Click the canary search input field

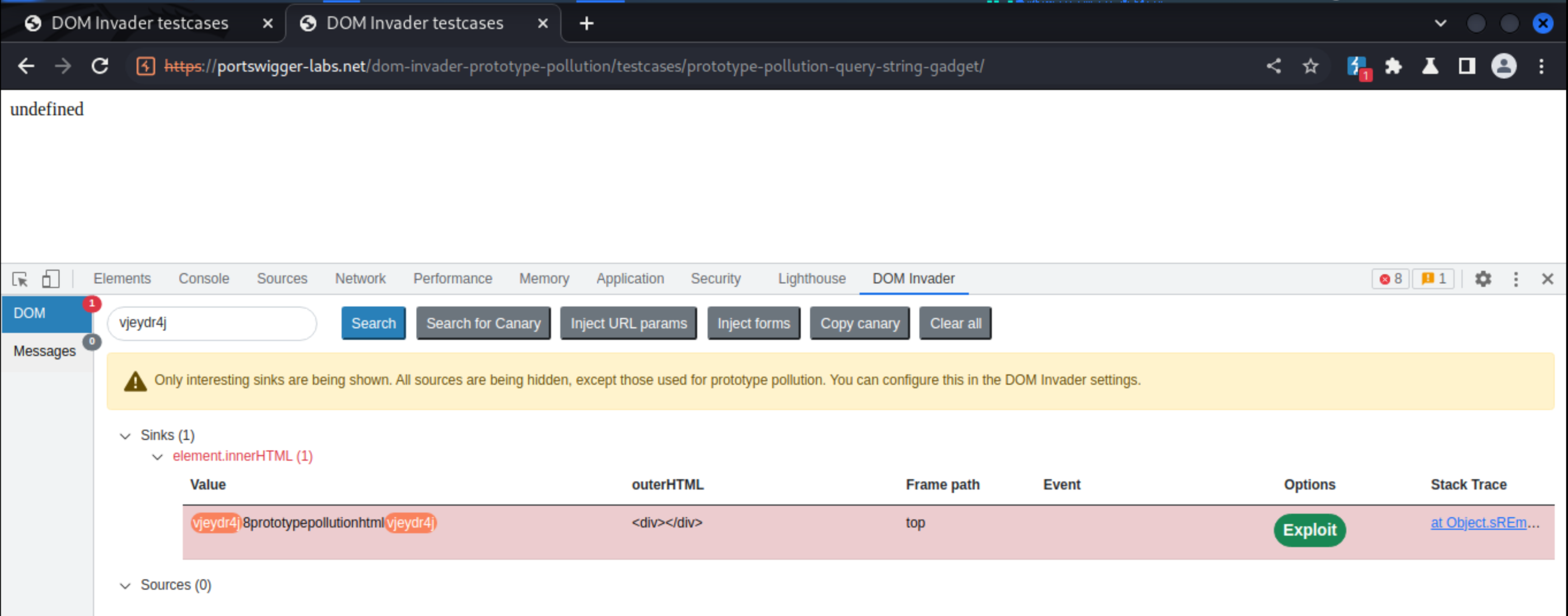click(212, 323)
